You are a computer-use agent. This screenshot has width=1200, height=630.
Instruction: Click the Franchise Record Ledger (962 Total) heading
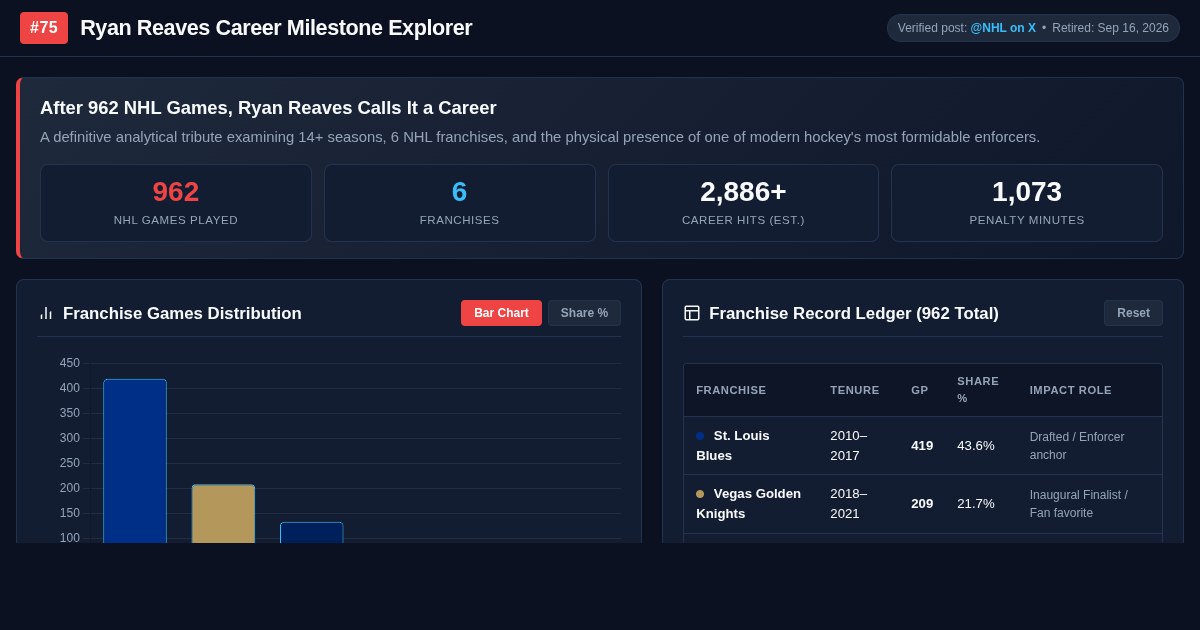[x=854, y=314]
